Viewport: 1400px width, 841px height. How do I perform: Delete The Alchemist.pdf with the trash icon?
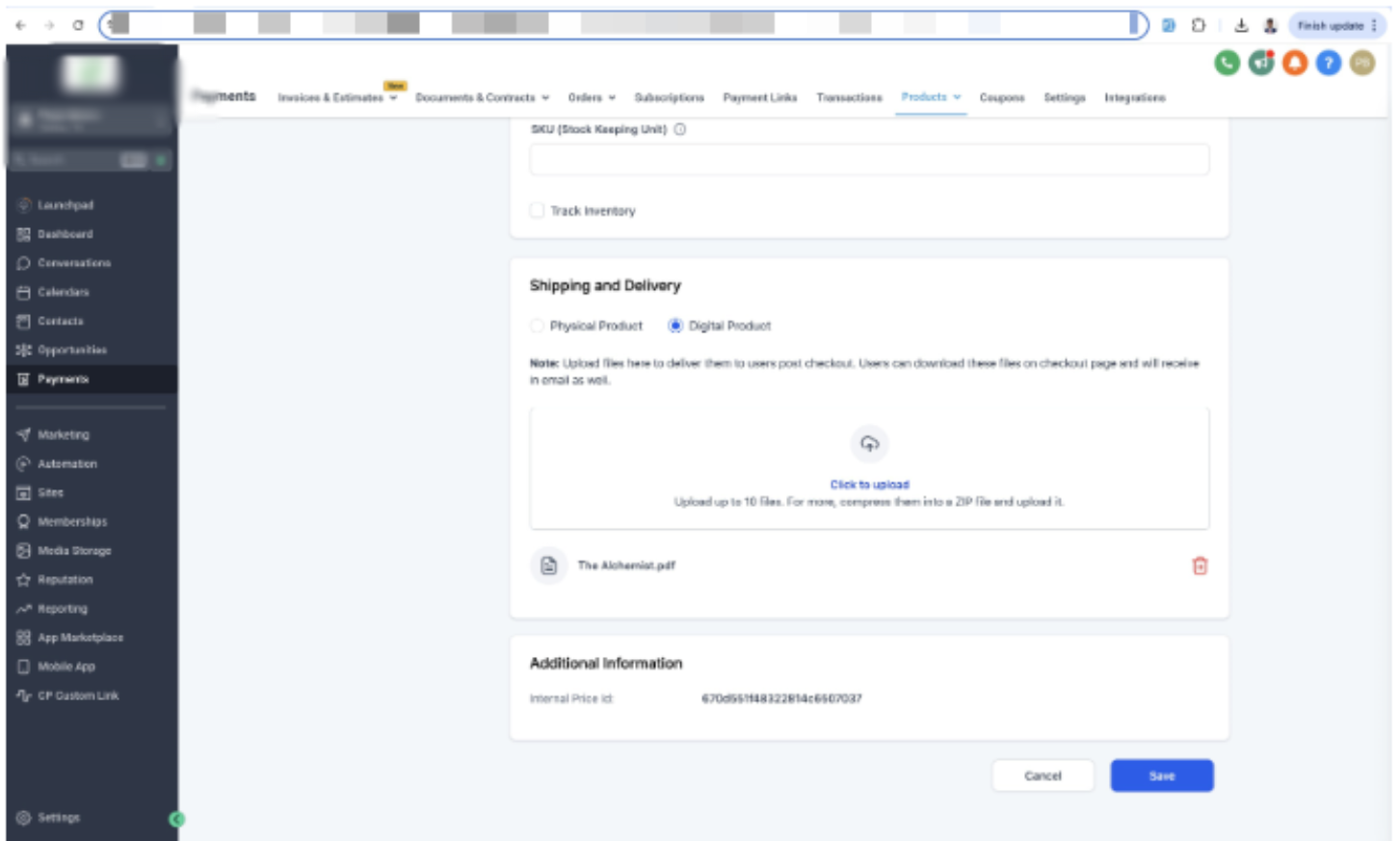[x=1200, y=565]
